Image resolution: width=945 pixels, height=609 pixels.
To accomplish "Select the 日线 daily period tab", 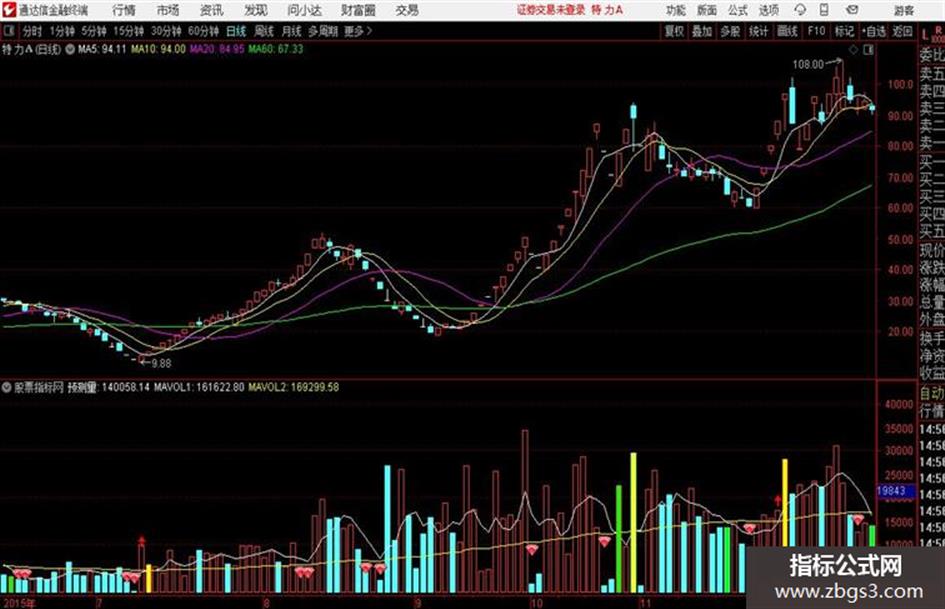I will 236,31.
